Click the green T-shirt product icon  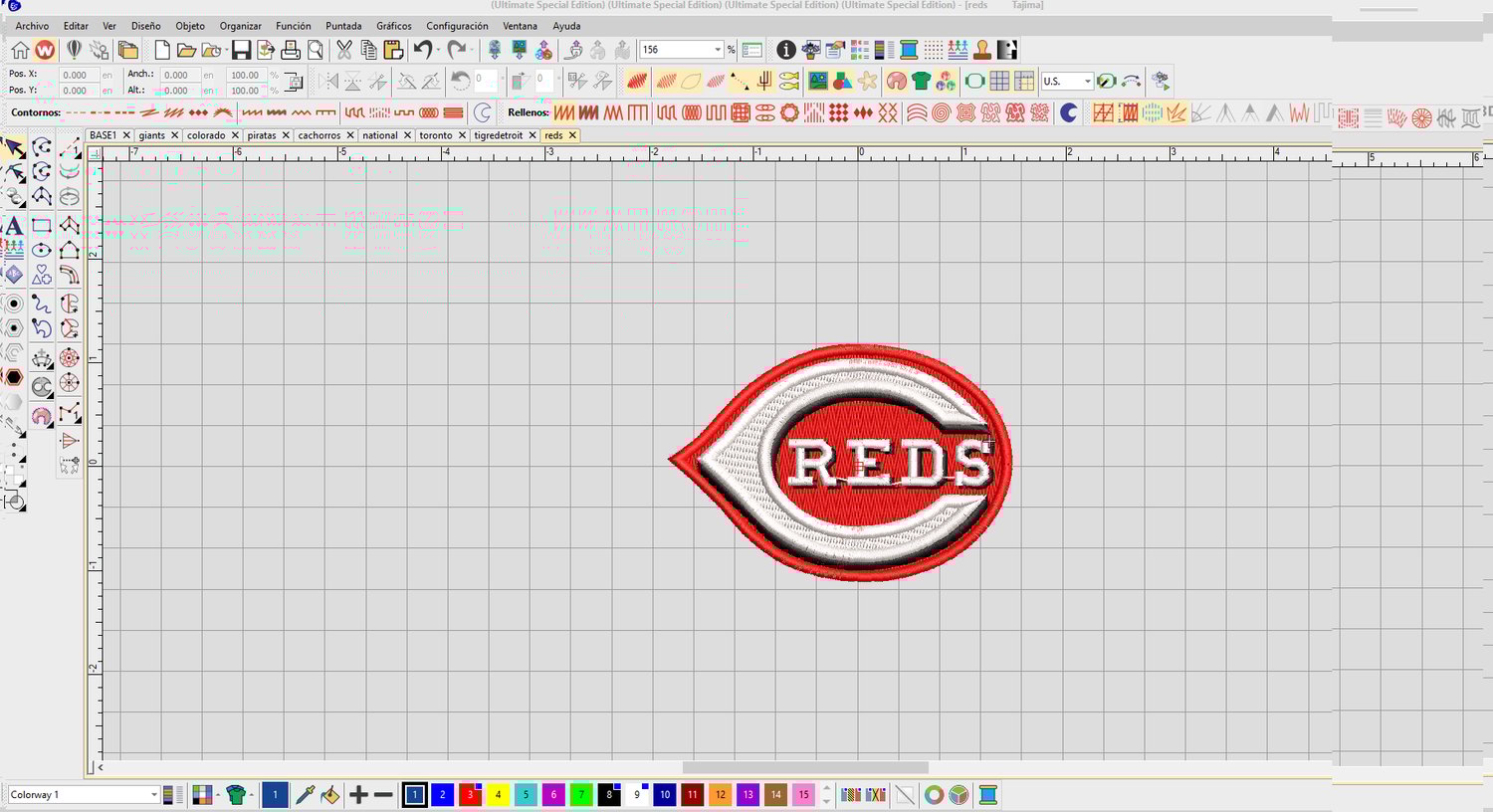click(922, 82)
